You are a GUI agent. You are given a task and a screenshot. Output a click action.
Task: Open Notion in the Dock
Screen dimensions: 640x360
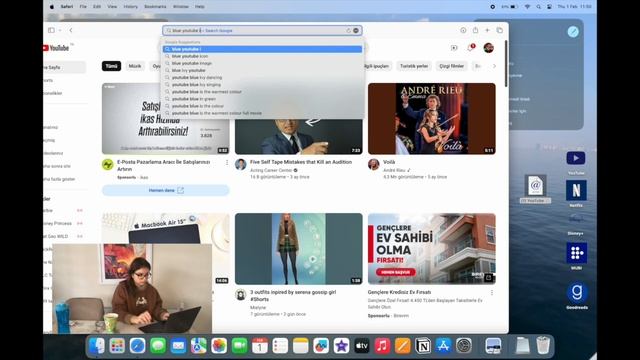point(423,346)
